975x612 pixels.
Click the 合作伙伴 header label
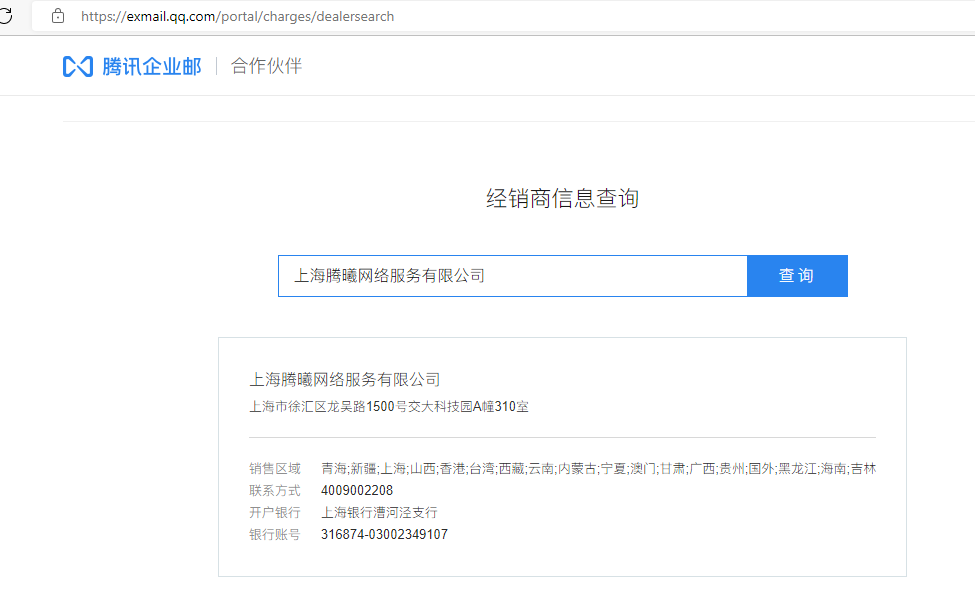[266, 66]
